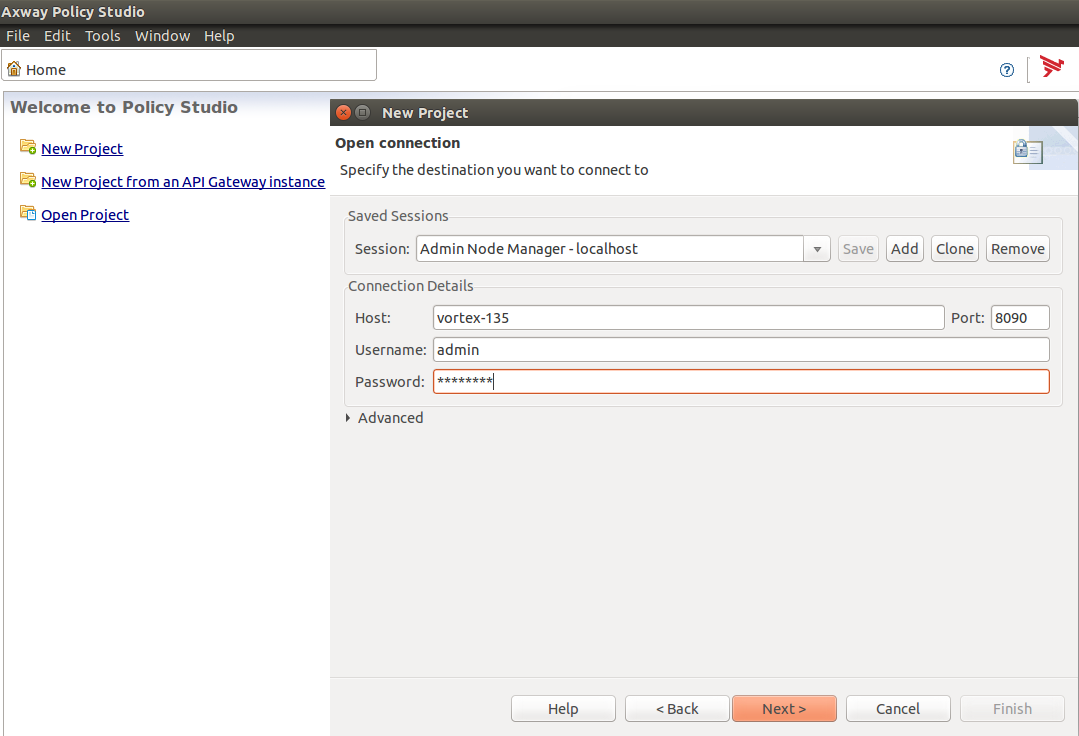Click the Open Project link
Screen dimensions: 1079x736
(x=85, y=215)
